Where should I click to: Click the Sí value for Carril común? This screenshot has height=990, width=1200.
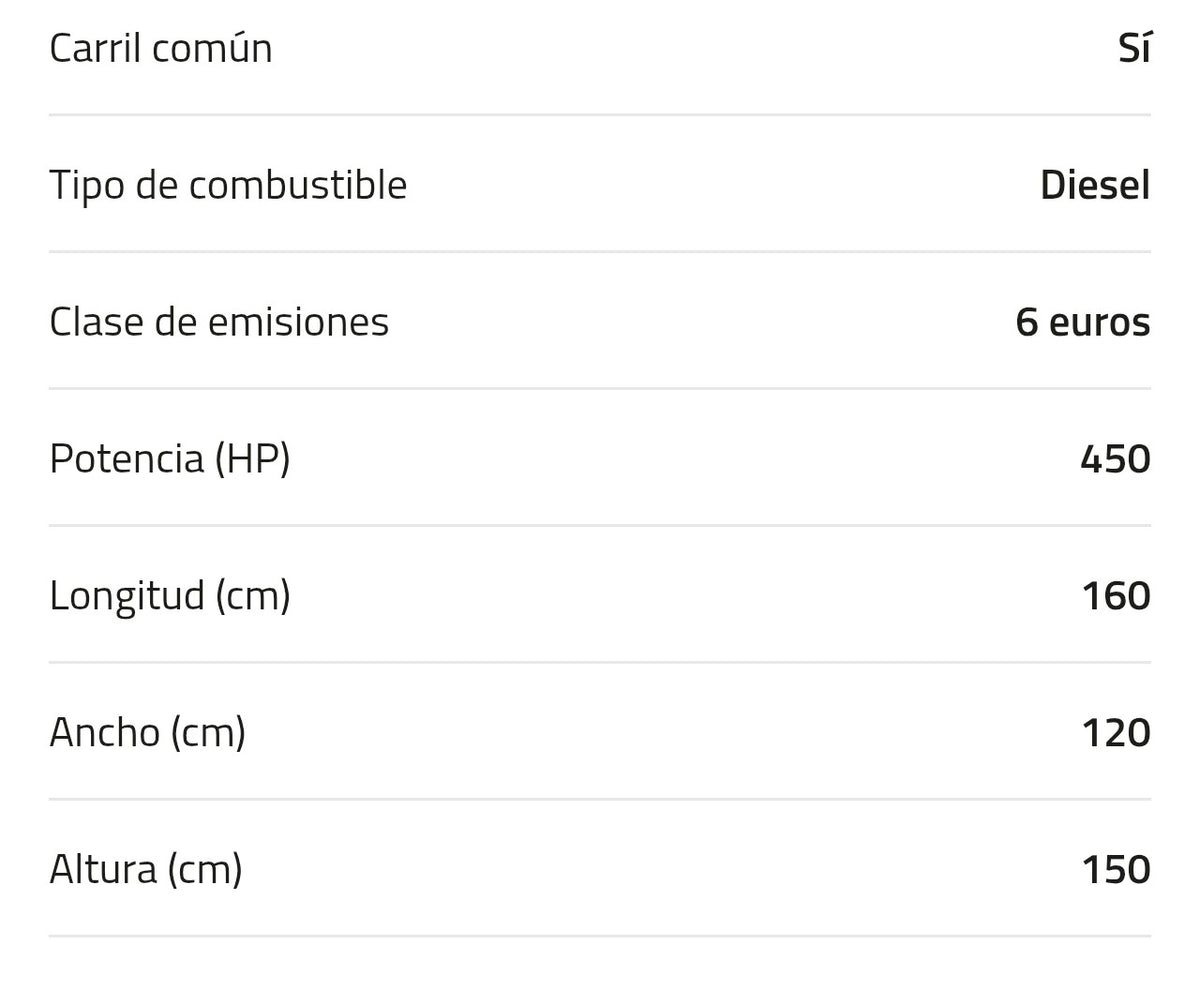click(1134, 48)
